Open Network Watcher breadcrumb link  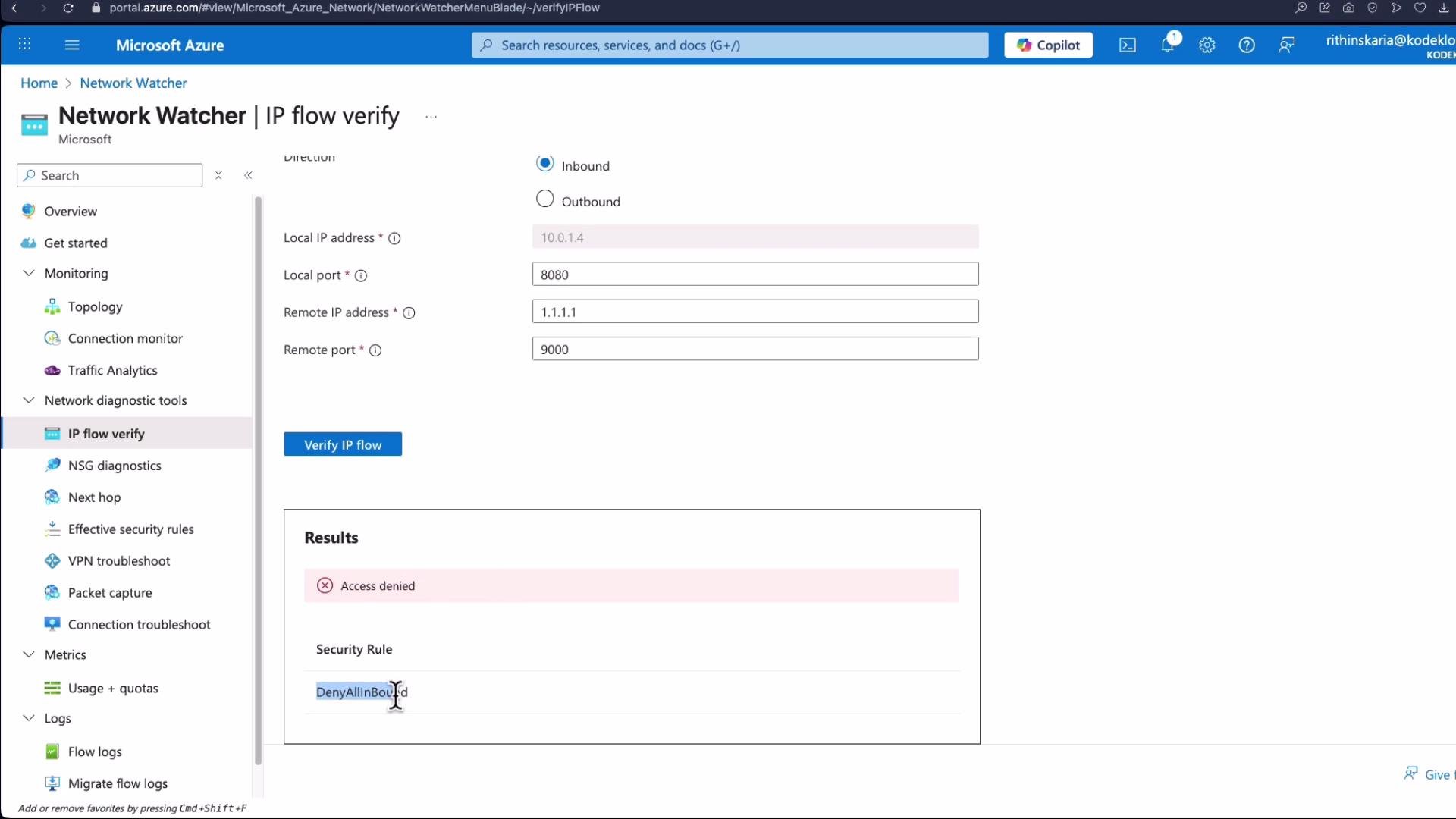coord(133,83)
